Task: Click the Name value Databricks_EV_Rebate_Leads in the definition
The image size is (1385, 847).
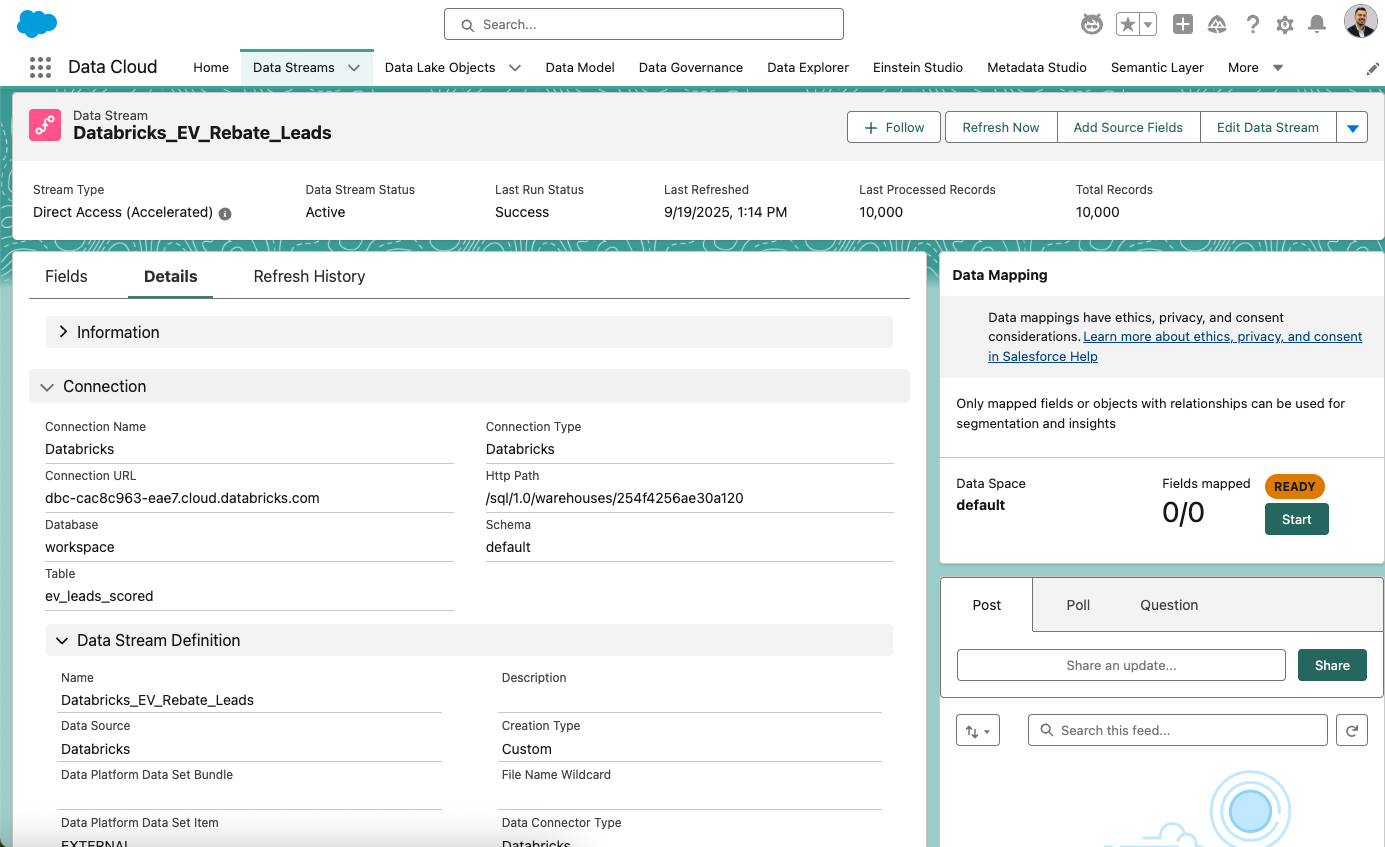Action: pos(157,700)
